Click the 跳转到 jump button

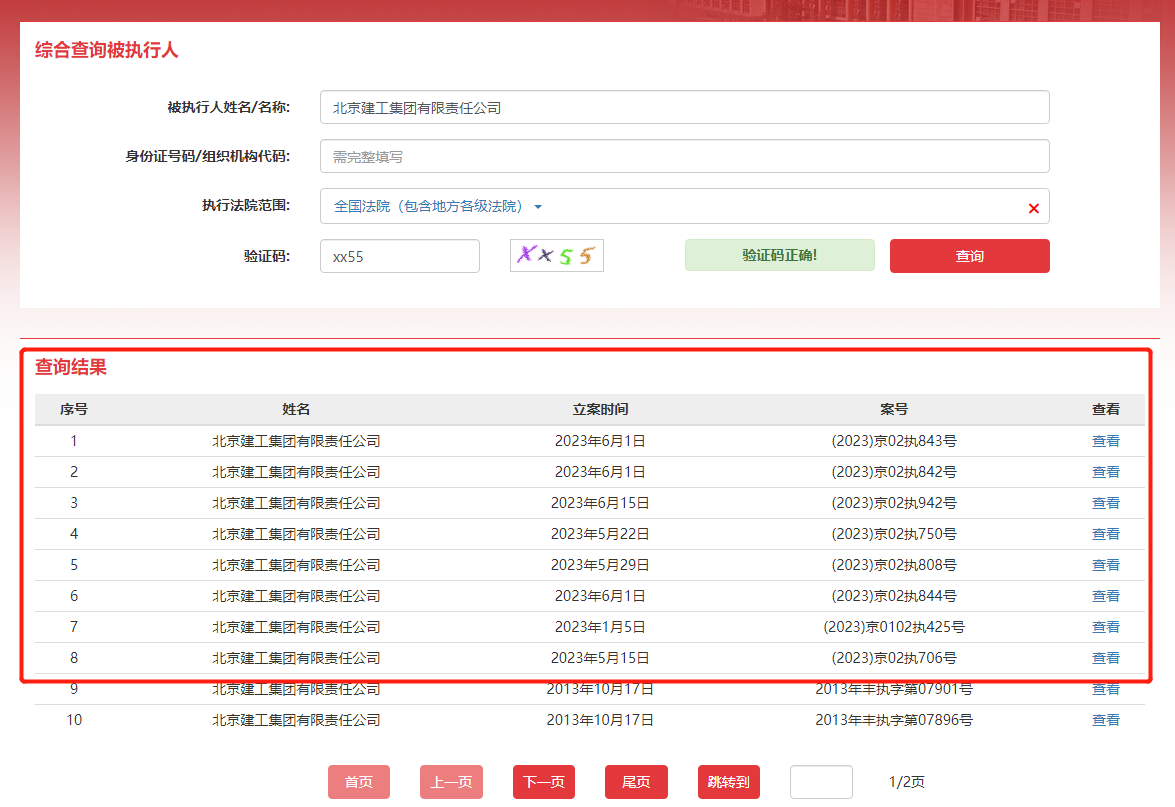pyautogui.click(x=728, y=782)
